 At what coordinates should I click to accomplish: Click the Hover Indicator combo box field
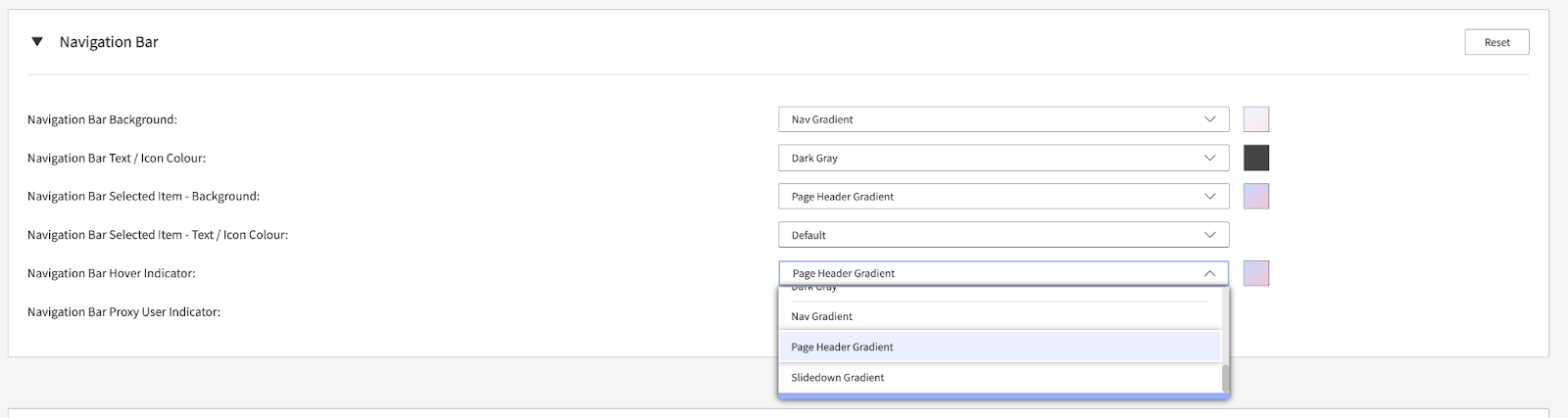(x=990, y=273)
